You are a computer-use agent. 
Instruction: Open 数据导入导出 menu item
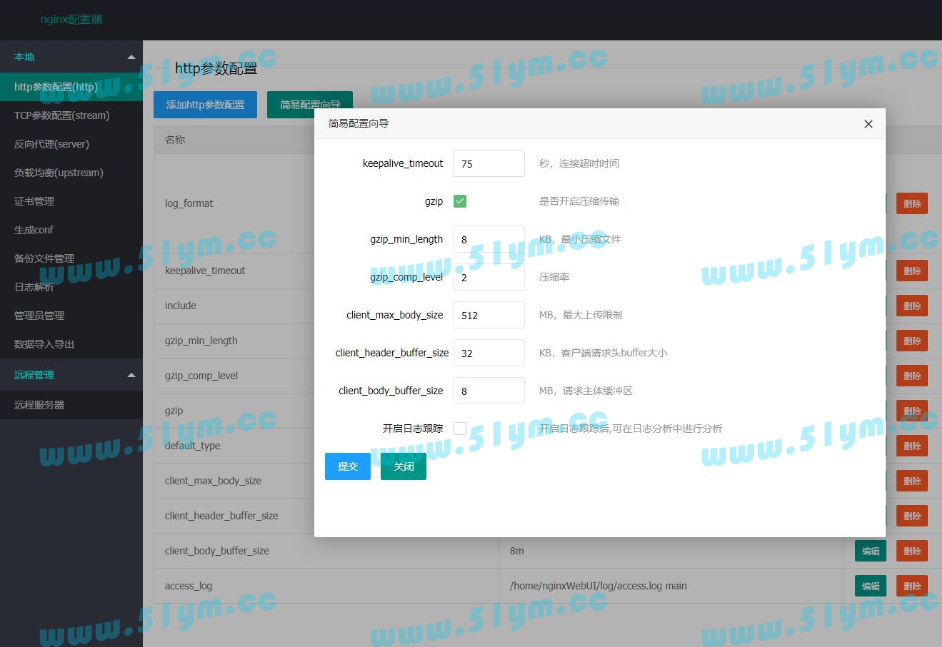tap(71, 344)
